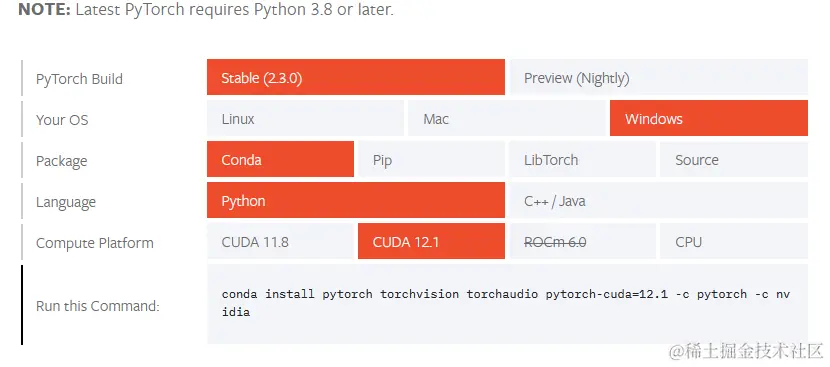
Task: Select the Windows OS option
Action: (709, 118)
